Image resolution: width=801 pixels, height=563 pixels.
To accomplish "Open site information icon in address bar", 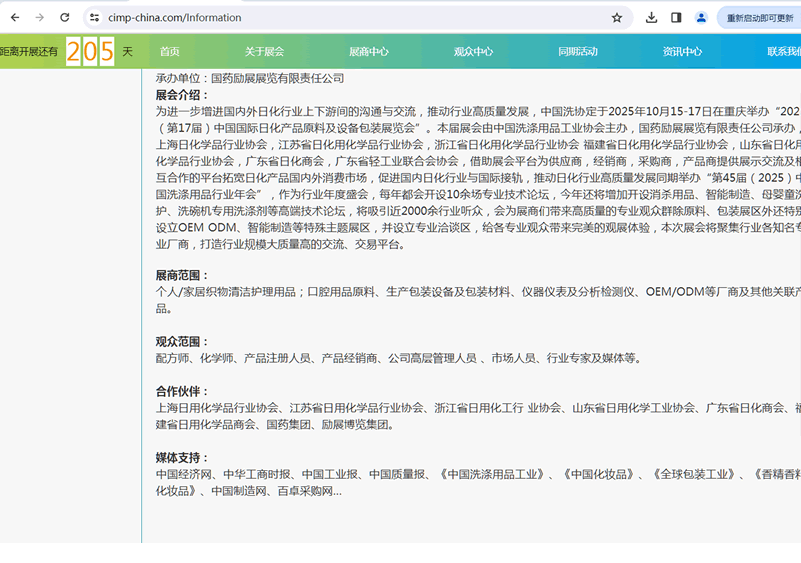I will (x=94, y=18).
